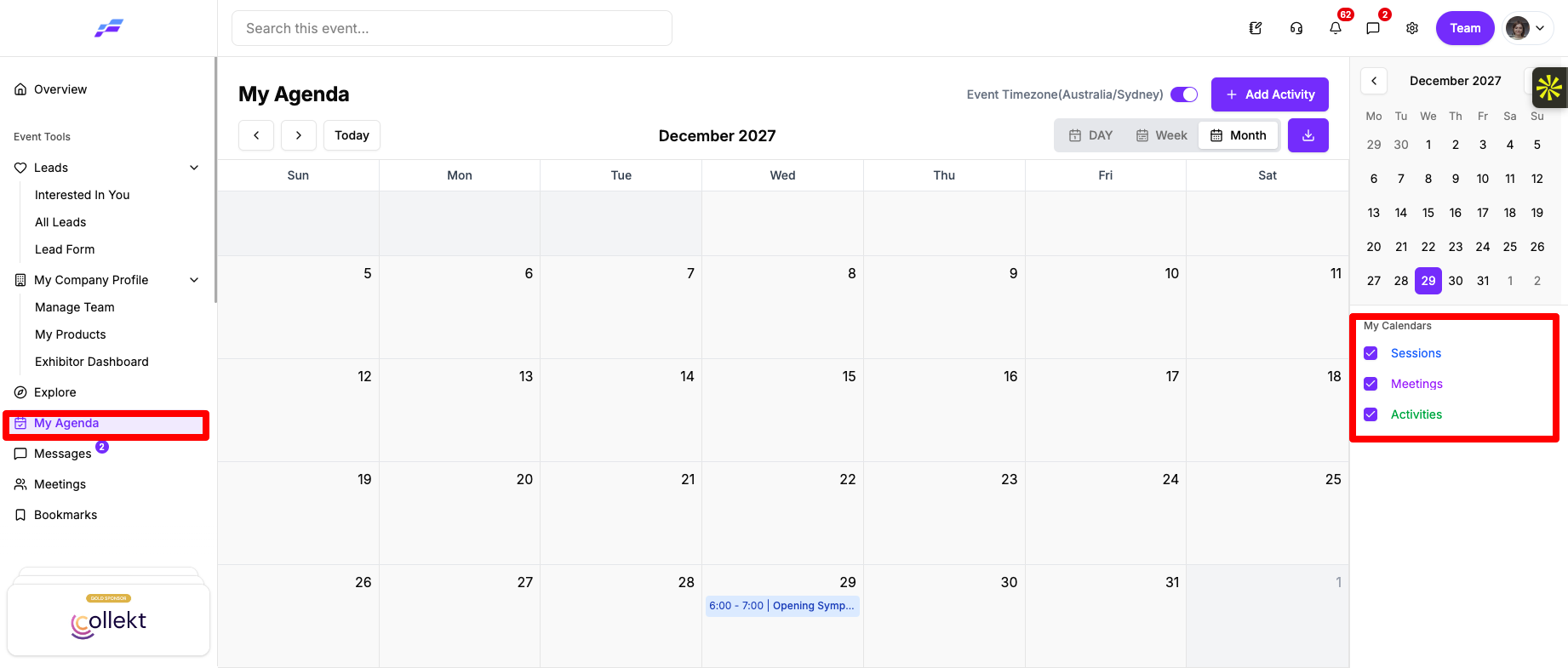Switch to the Week view tab
This screenshot has height=668, width=1568.
click(1162, 135)
